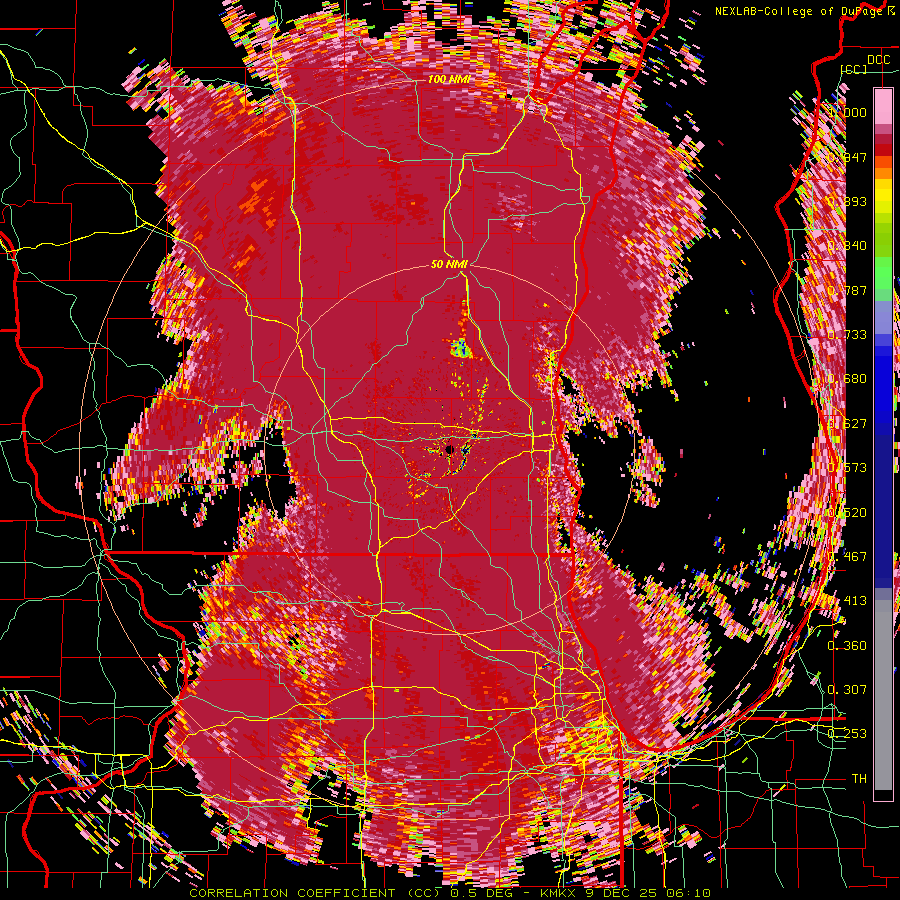Click the 'DCC' legend heading
The width and height of the screenshot is (900, 900).
(878, 60)
